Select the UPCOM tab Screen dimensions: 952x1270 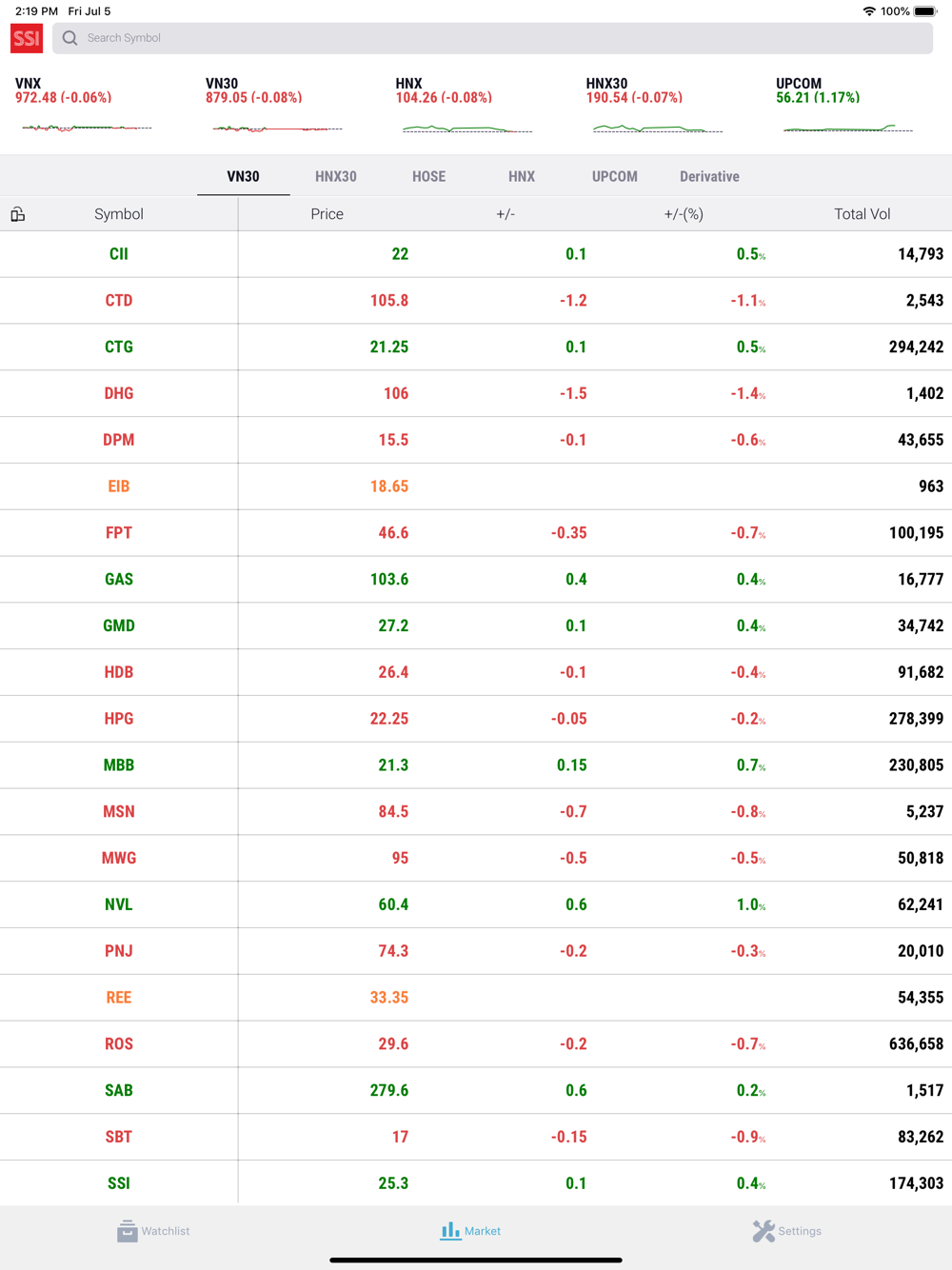[x=615, y=176]
